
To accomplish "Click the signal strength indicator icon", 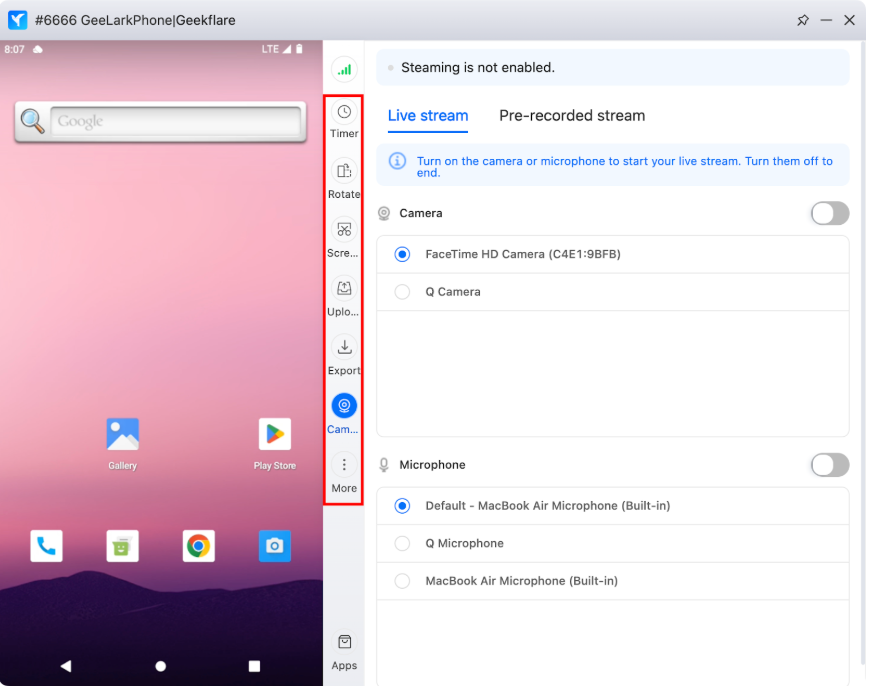I will (x=344, y=70).
